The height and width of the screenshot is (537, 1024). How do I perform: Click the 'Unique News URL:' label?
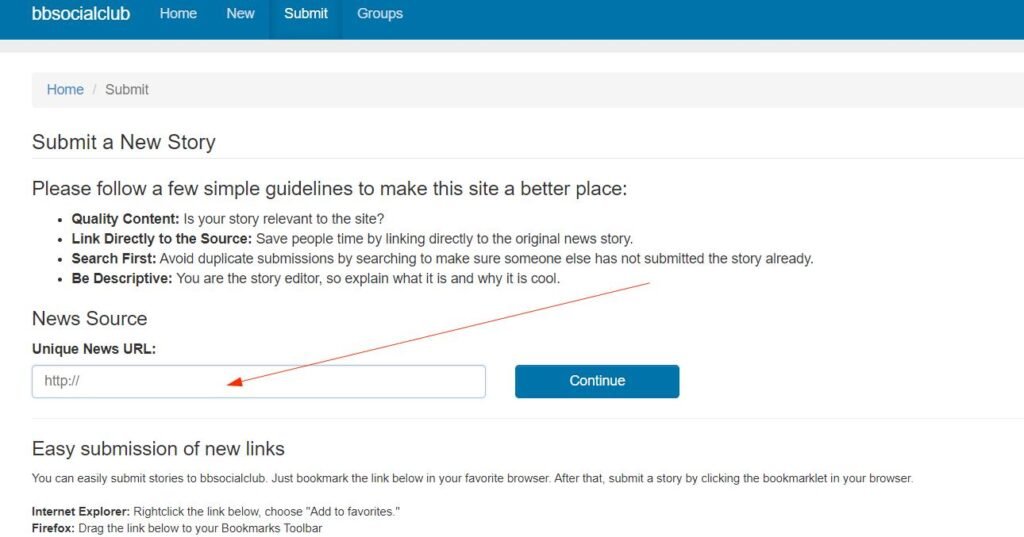94,349
